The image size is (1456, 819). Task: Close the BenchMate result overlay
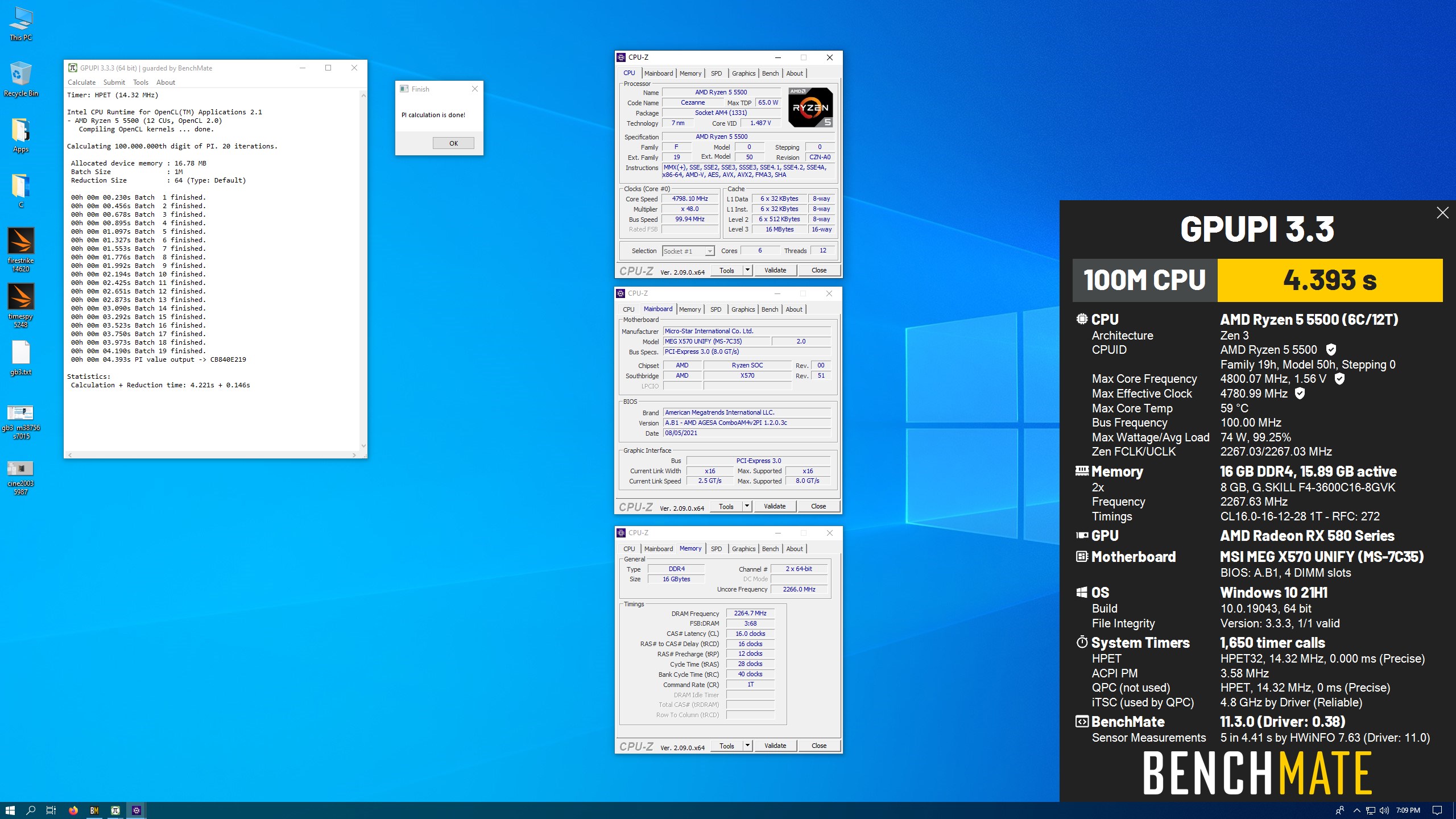click(x=1442, y=213)
